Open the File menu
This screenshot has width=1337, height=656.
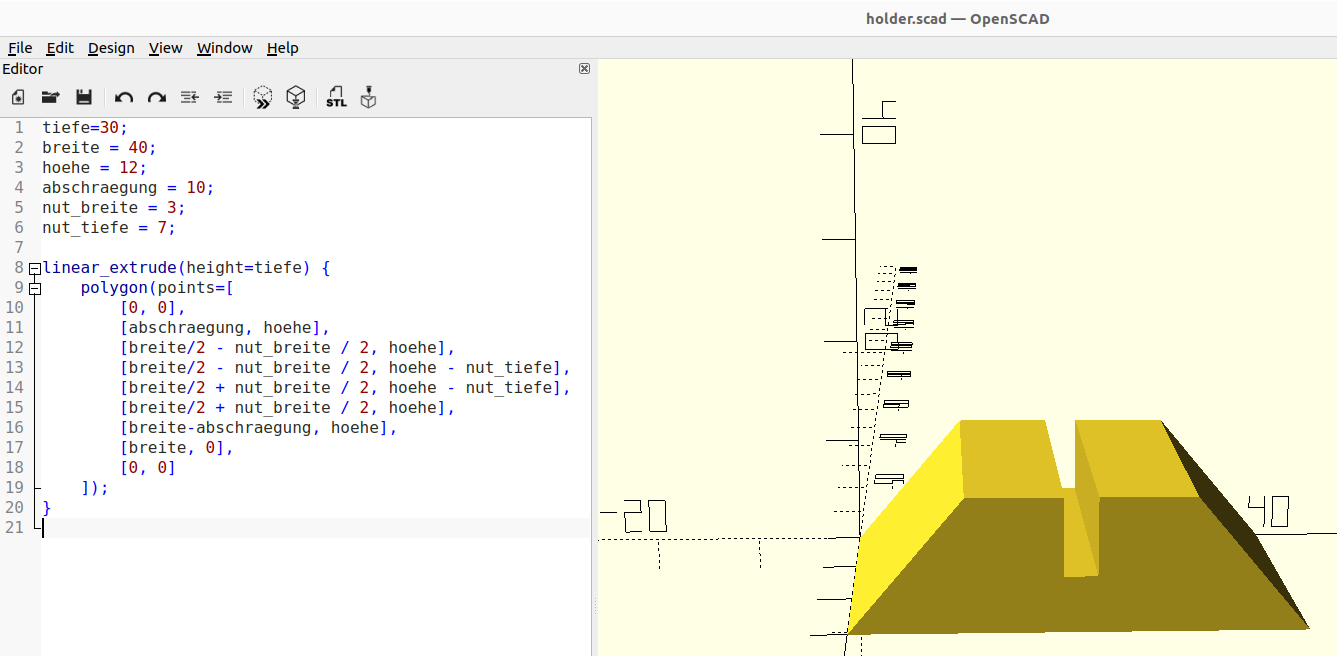coord(20,48)
